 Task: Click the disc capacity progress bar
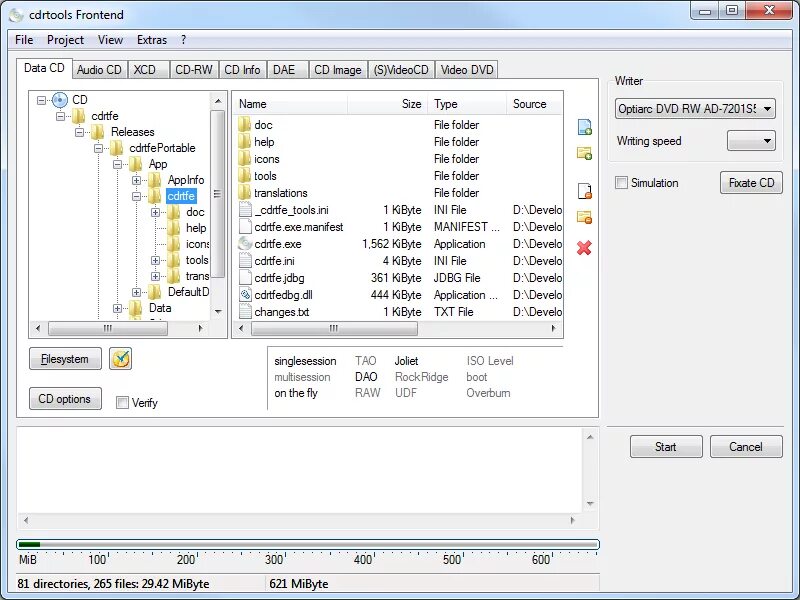point(308,545)
